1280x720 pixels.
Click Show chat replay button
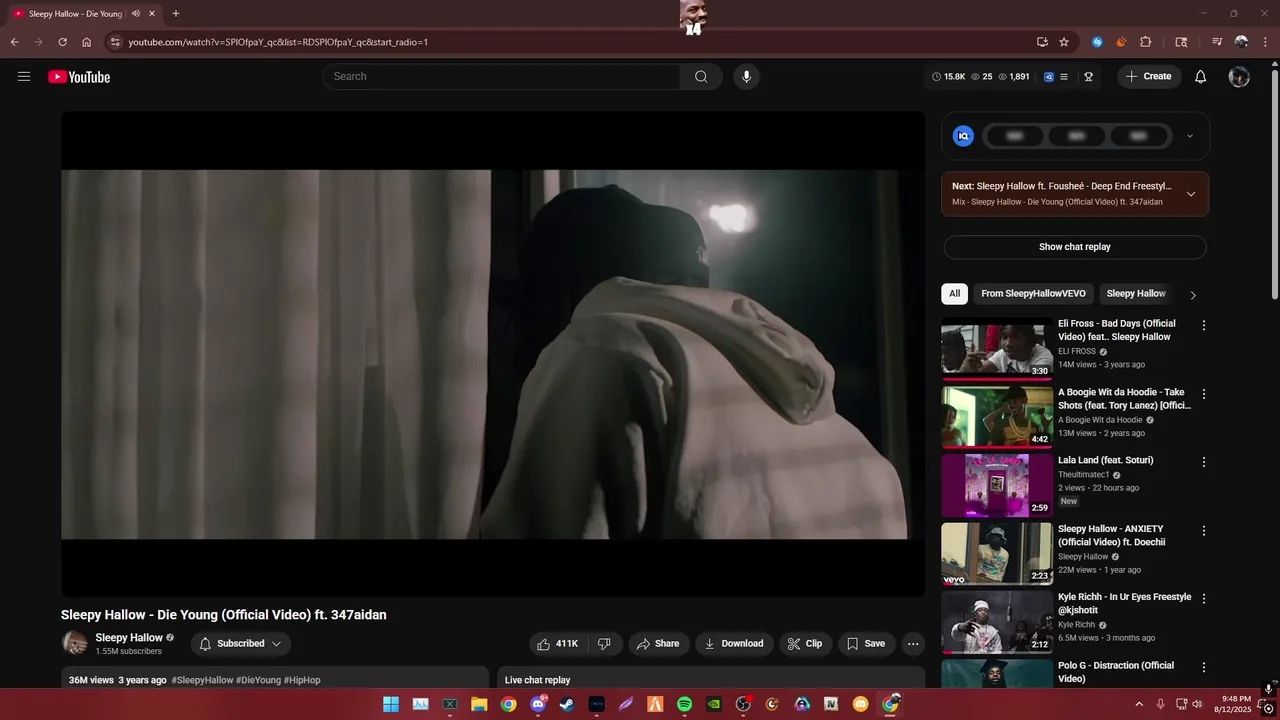[1075, 247]
